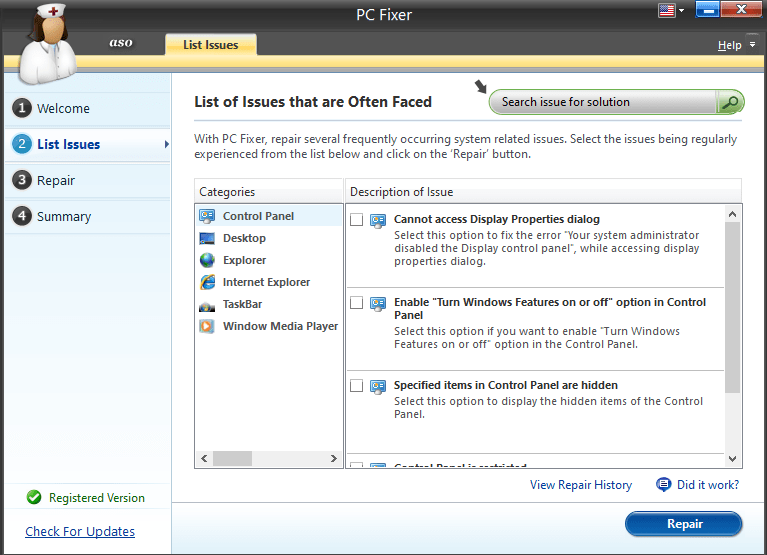Click the step 4 Summary number badge
Screen dimensions: 767x555
tap(22, 216)
